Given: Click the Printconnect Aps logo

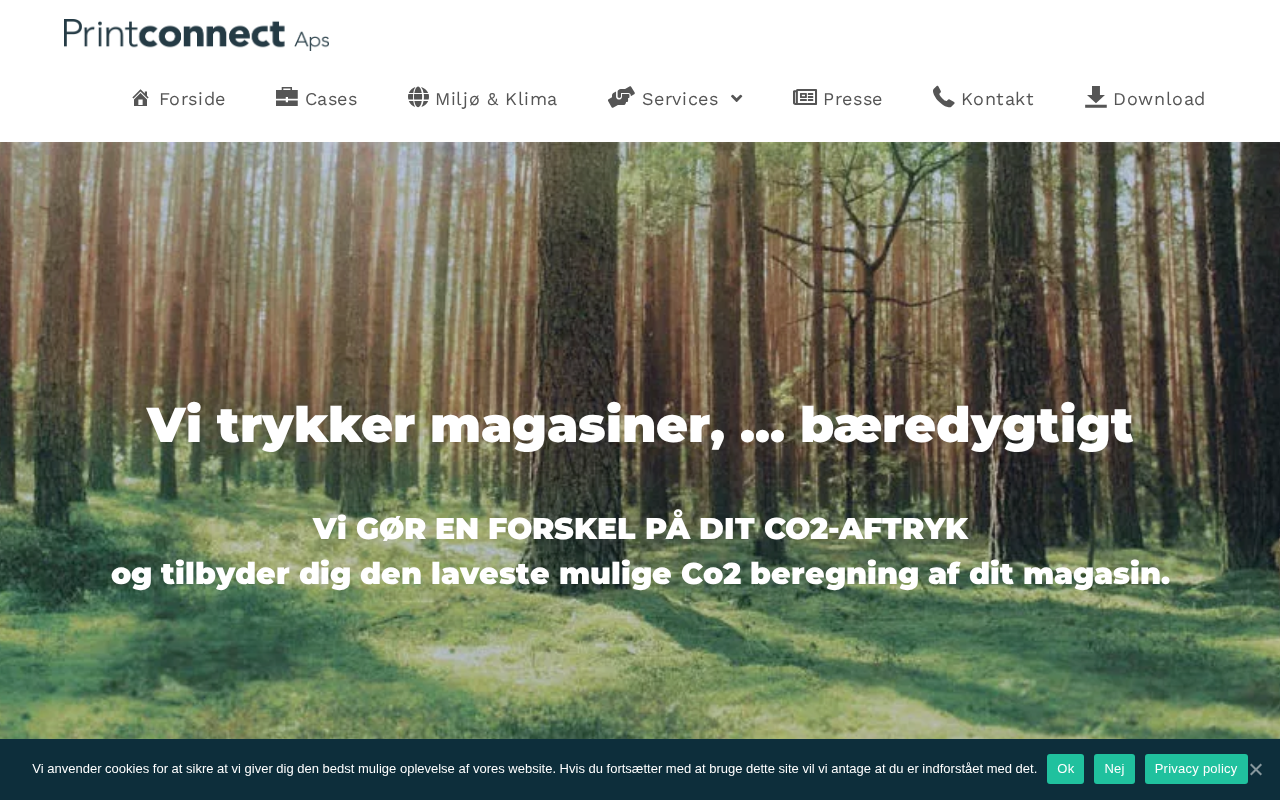Looking at the screenshot, I should pyautogui.click(x=197, y=34).
